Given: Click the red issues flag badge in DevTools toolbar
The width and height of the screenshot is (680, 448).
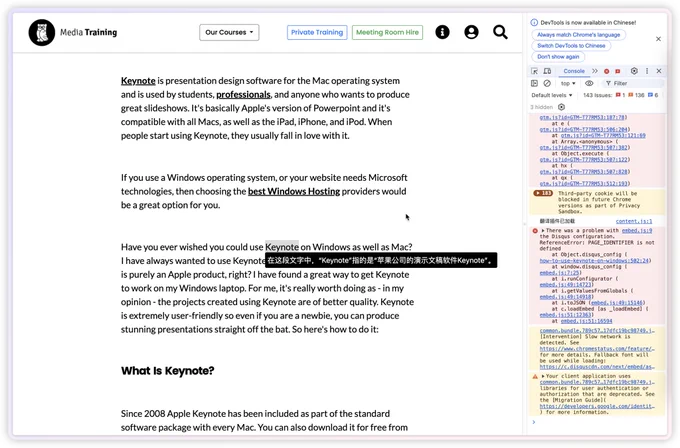Looking at the screenshot, I should point(618,71).
